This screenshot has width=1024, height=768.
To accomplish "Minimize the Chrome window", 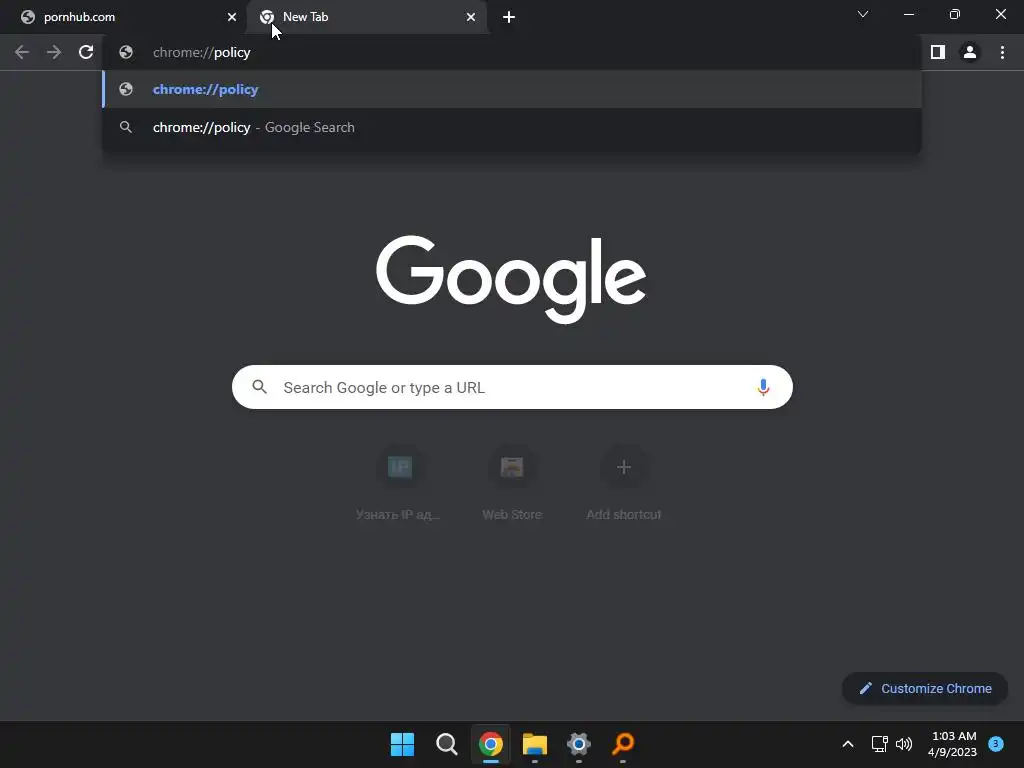I will [x=908, y=14].
